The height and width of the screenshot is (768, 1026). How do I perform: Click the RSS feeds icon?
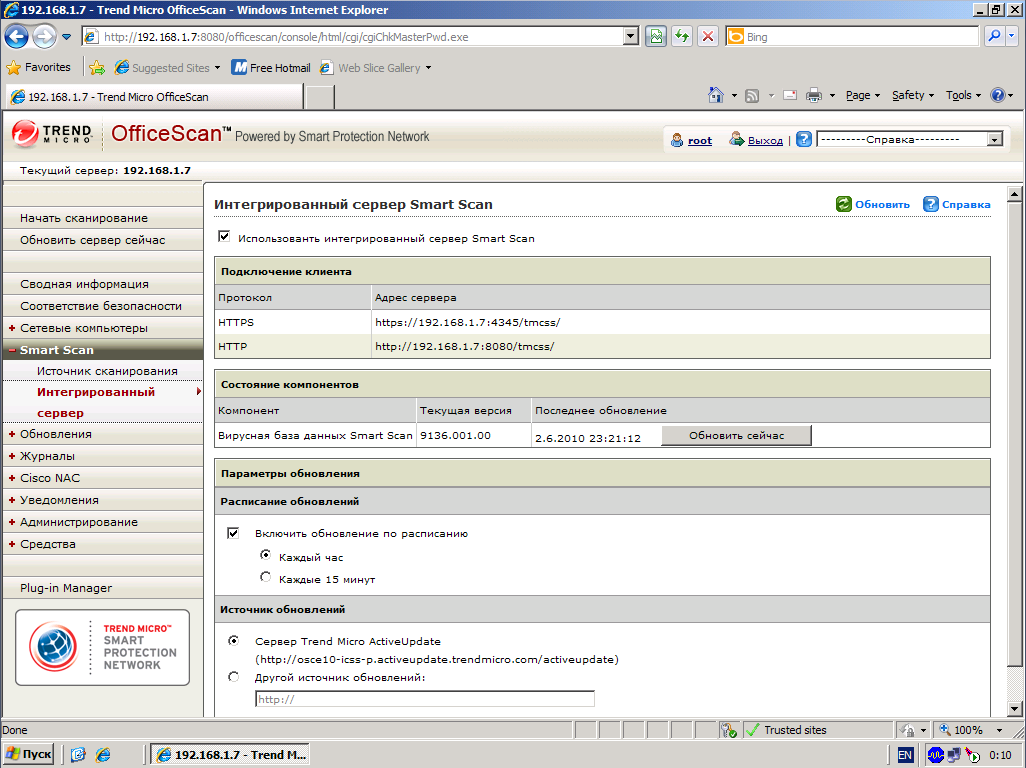[752, 96]
